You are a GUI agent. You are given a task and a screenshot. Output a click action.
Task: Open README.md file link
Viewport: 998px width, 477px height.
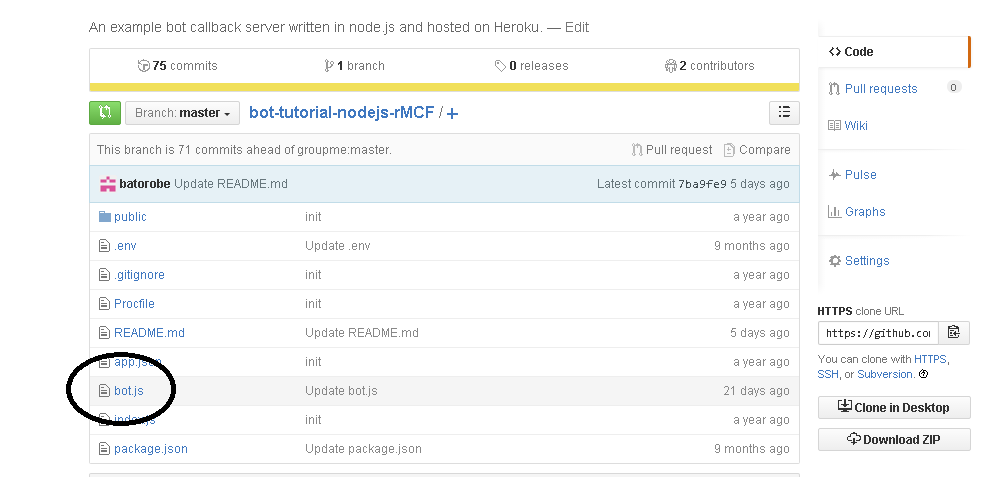pos(149,333)
